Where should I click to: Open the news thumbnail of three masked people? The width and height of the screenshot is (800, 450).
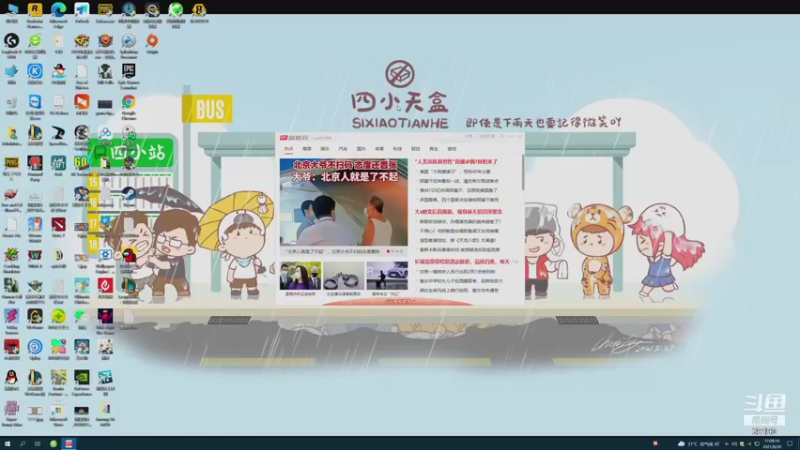point(301,276)
